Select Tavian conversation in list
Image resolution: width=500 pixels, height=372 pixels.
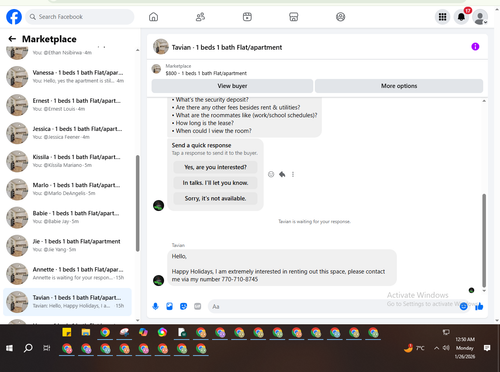67,302
